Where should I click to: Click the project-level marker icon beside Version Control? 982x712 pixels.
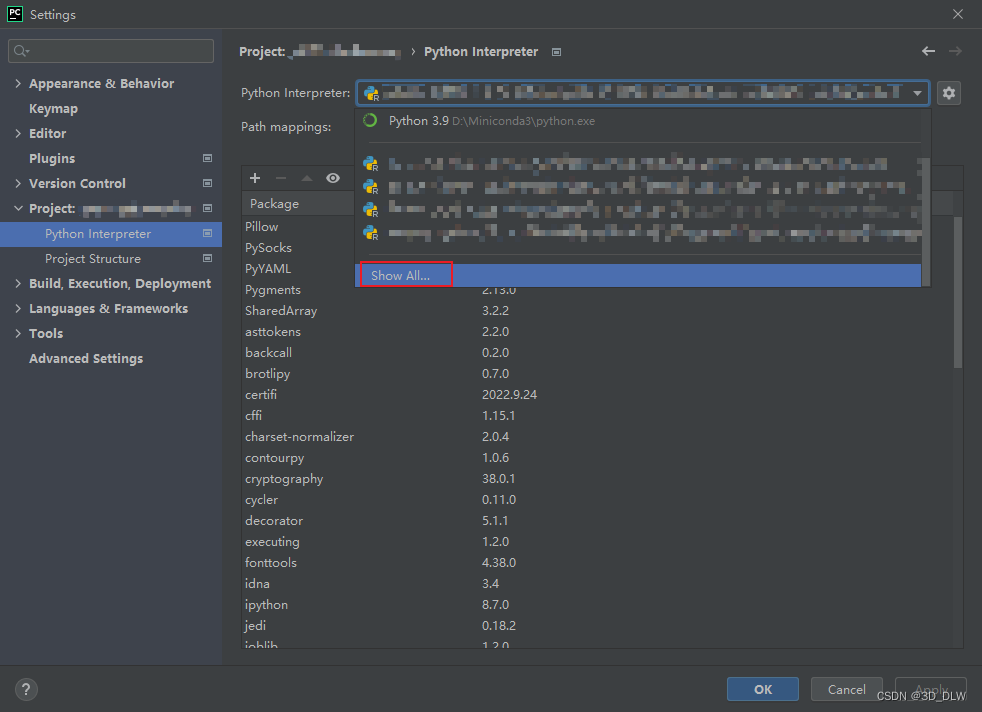[x=207, y=183]
